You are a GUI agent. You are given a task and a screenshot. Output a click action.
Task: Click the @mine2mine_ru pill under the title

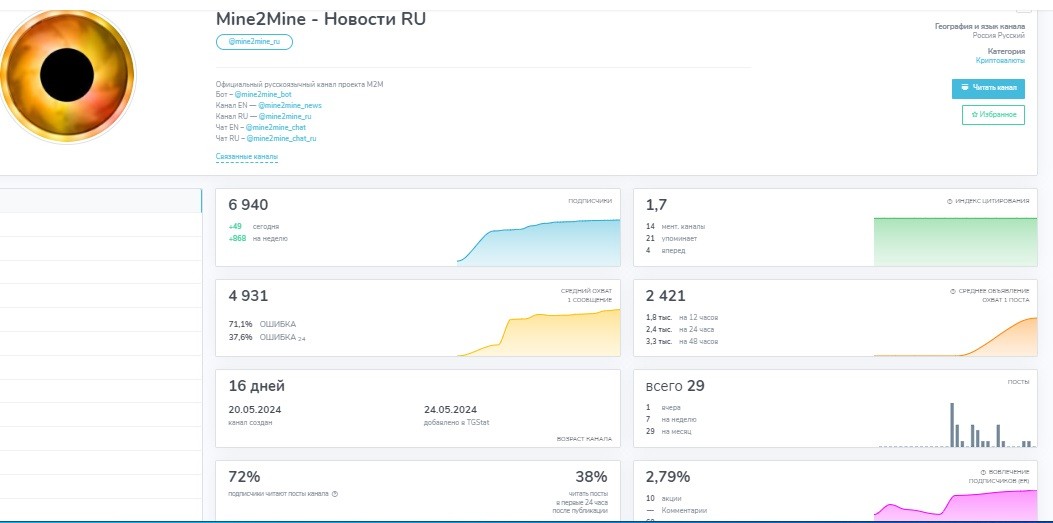(254, 42)
